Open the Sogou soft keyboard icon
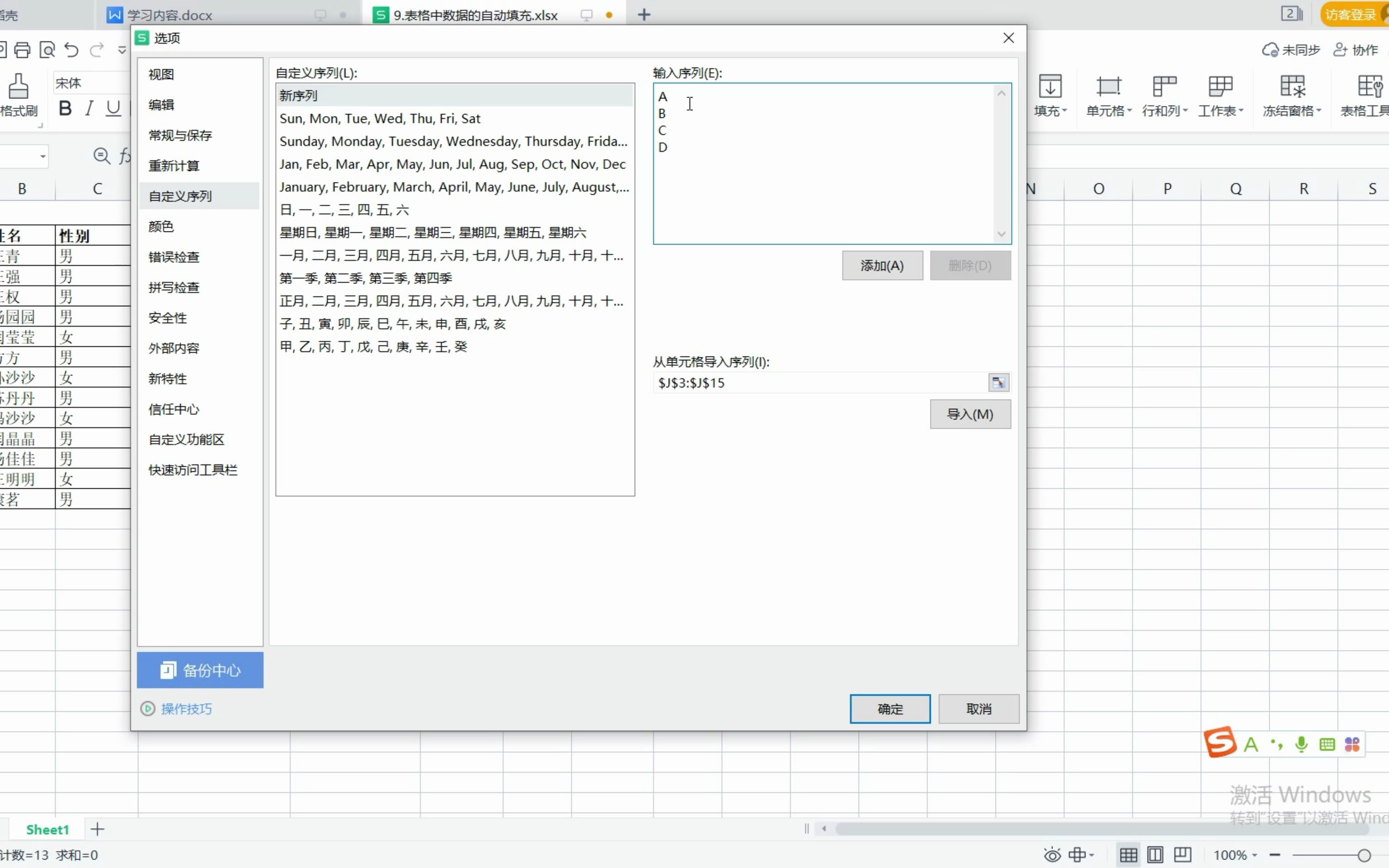Image resolution: width=1389 pixels, height=868 pixels. click(1326, 745)
